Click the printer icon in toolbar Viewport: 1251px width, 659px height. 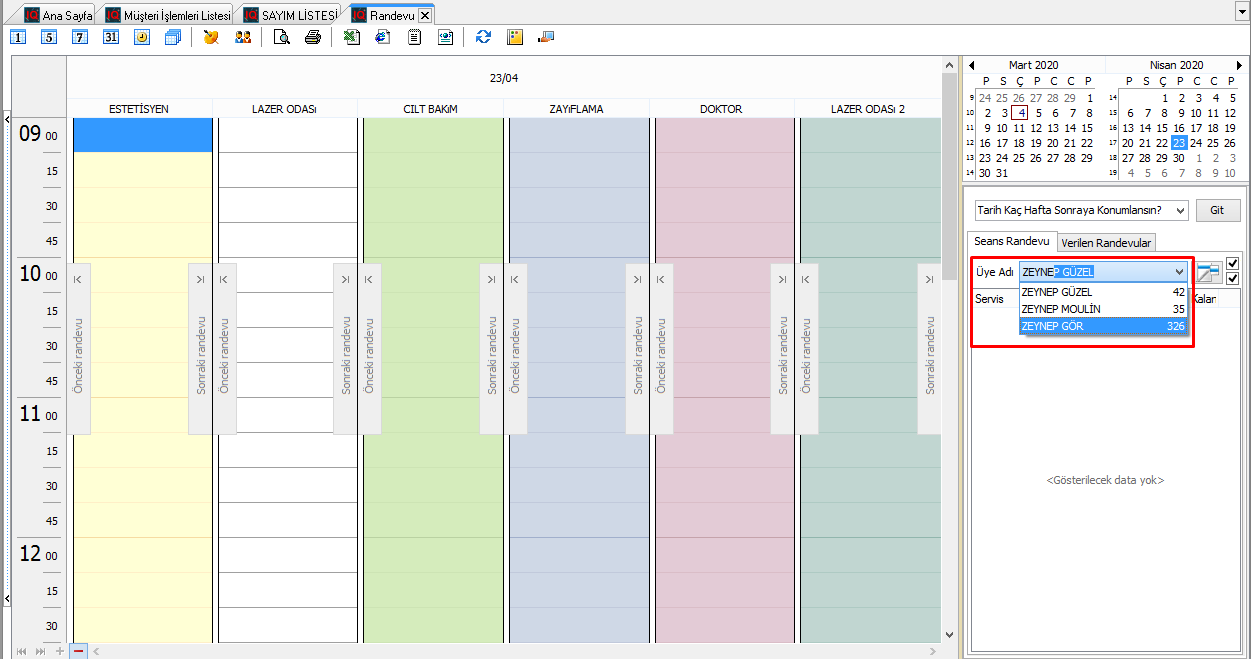click(313, 37)
